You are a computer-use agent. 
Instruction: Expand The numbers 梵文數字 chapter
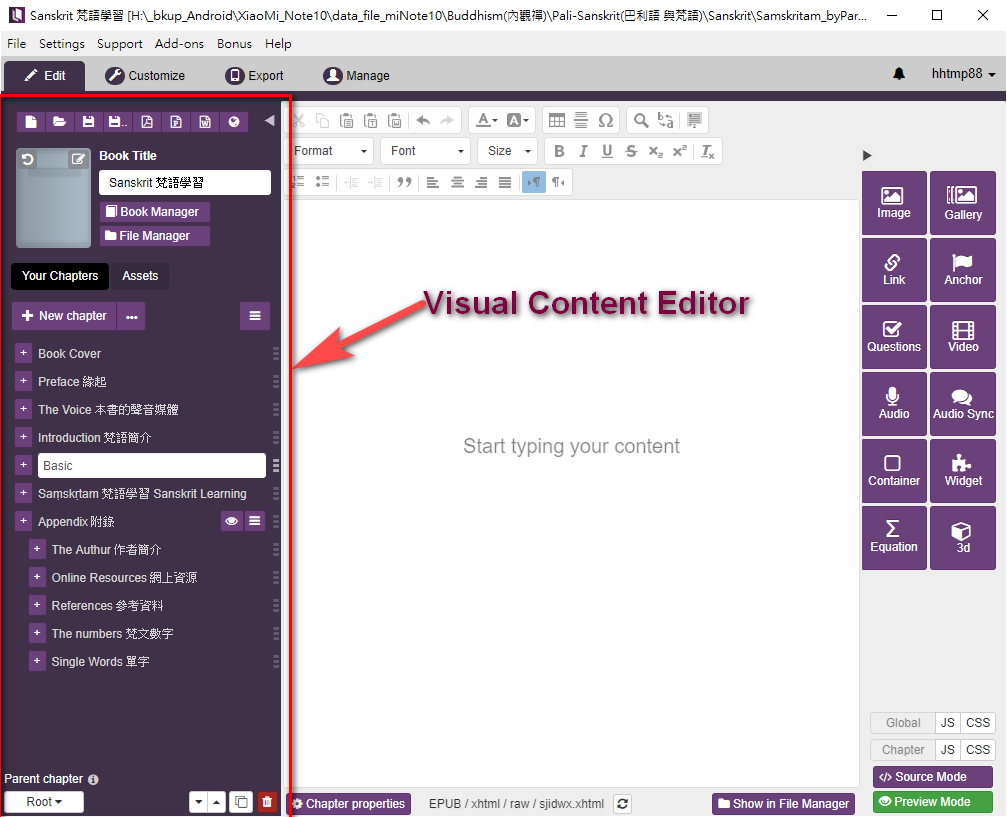pyautogui.click(x=37, y=633)
